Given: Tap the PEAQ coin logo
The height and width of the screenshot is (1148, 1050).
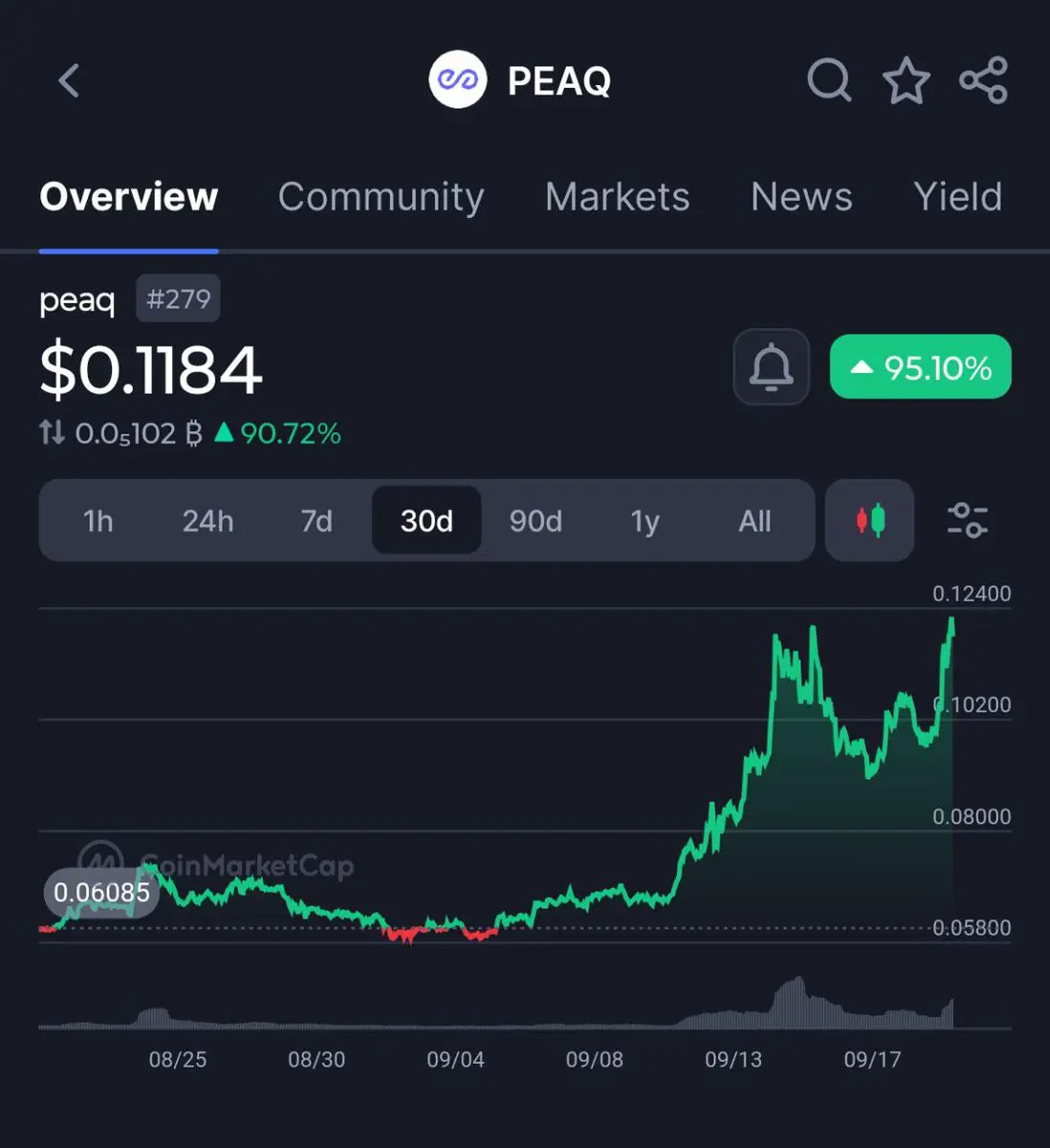Looking at the screenshot, I should pyautogui.click(x=458, y=80).
